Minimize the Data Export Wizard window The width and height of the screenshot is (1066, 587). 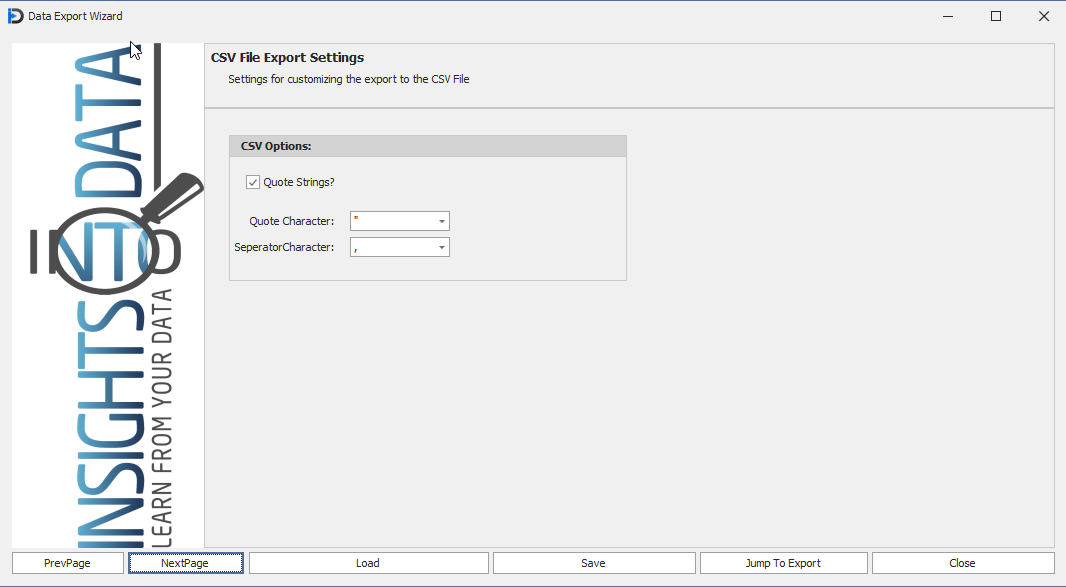pyautogui.click(x=948, y=16)
